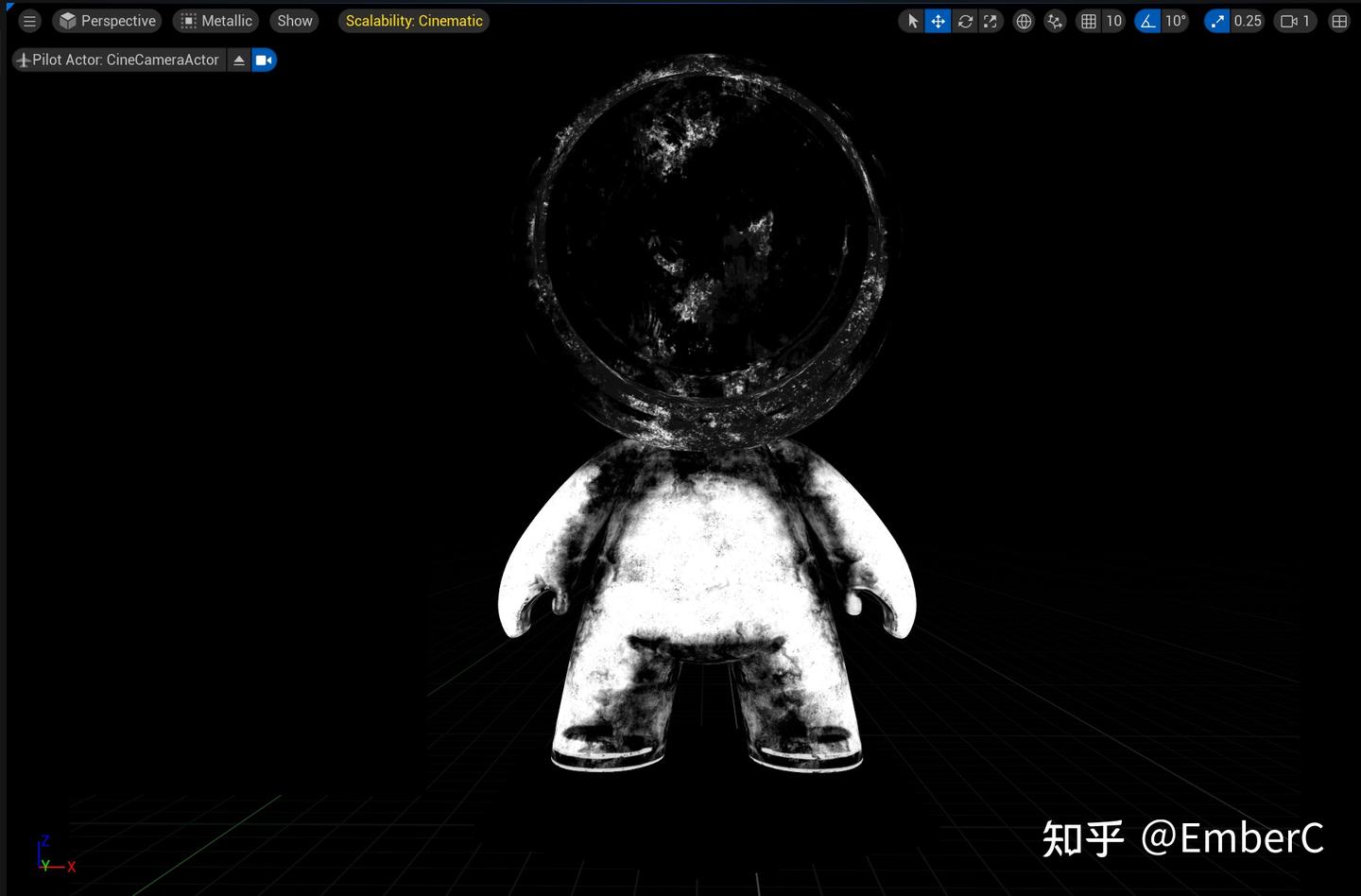Toggle world/local transform coordinate system
This screenshot has height=896, width=1361.
pyautogui.click(x=1024, y=20)
